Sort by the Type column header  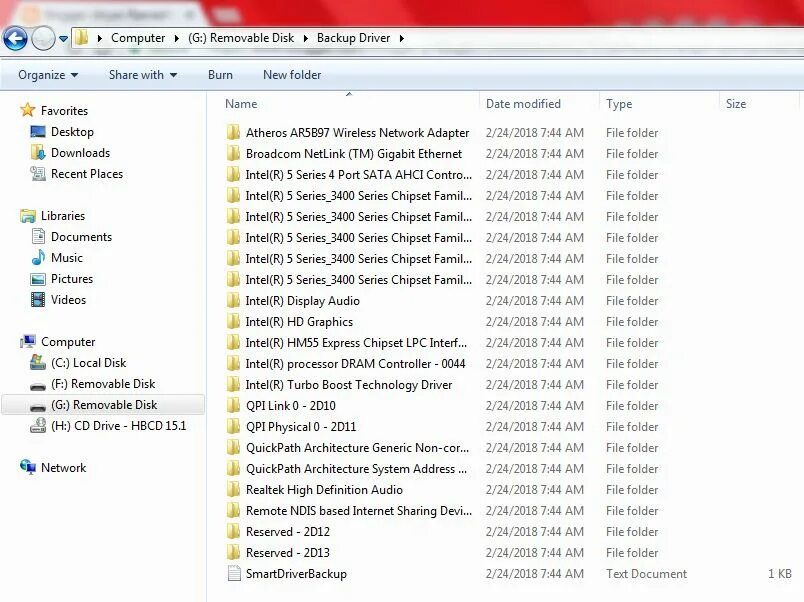(x=619, y=104)
